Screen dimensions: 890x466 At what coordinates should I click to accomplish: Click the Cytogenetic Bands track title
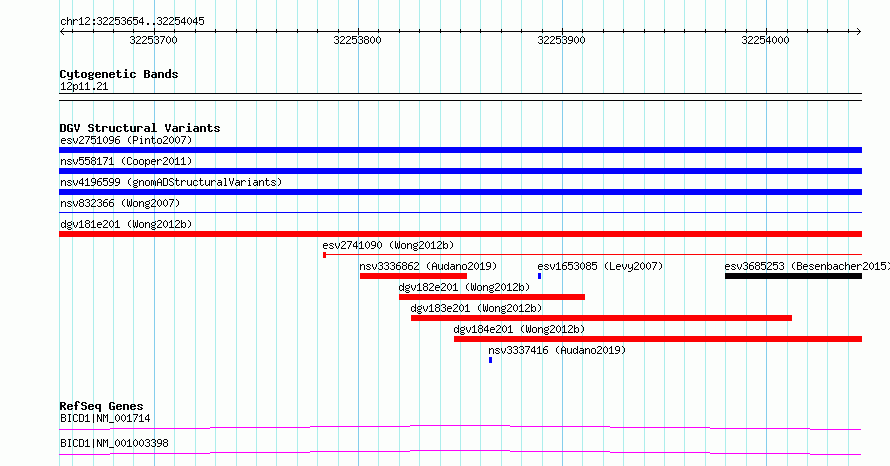119,74
